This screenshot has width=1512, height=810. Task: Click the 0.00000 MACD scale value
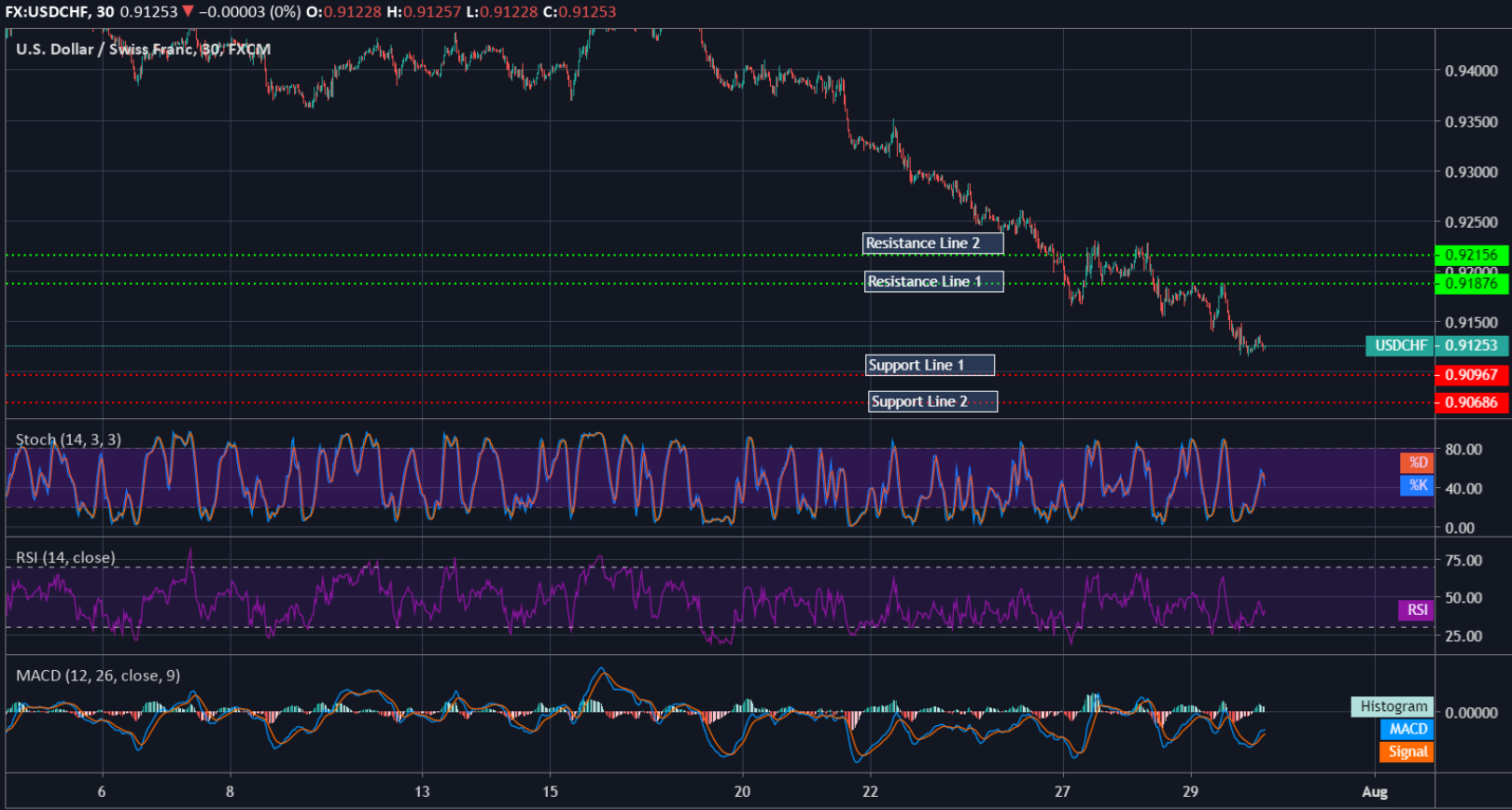click(x=1471, y=713)
